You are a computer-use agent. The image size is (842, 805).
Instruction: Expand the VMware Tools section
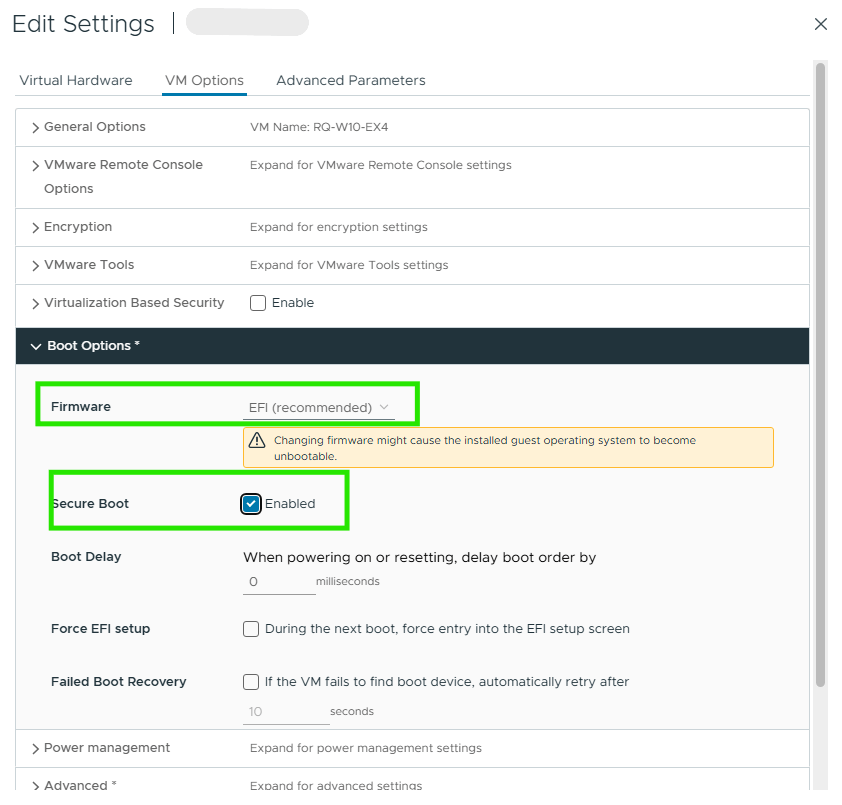37,265
